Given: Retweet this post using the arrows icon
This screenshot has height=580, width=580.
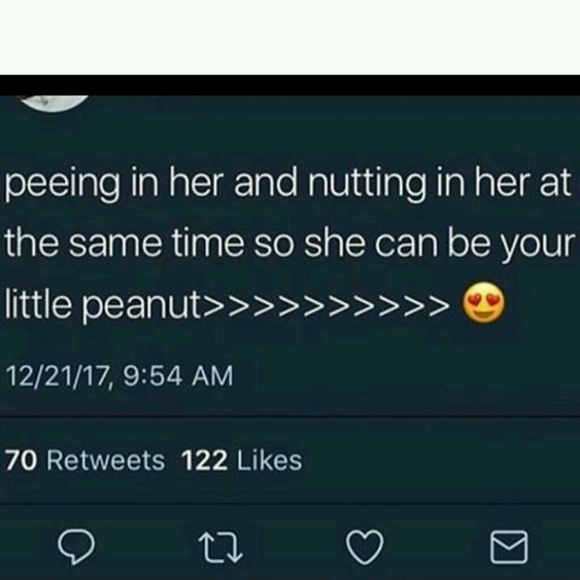Looking at the screenshot, I should [220, 547].
